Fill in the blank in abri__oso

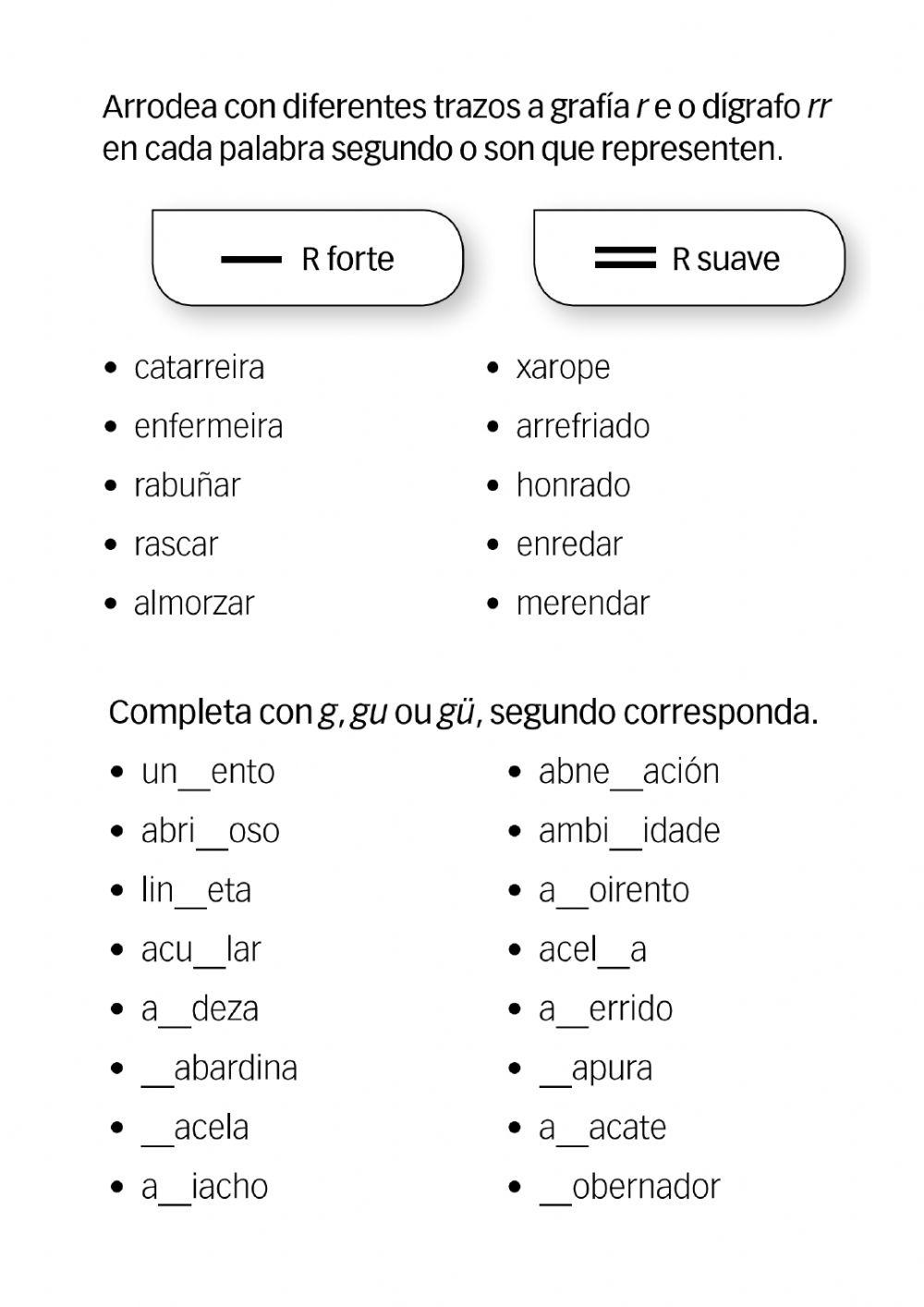pos(212,834)
